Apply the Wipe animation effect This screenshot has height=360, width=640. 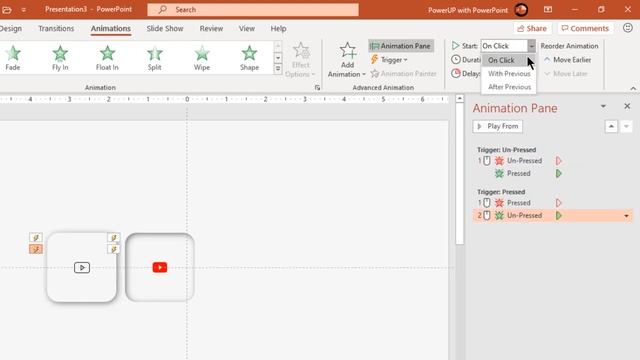(x=202, y=58)
